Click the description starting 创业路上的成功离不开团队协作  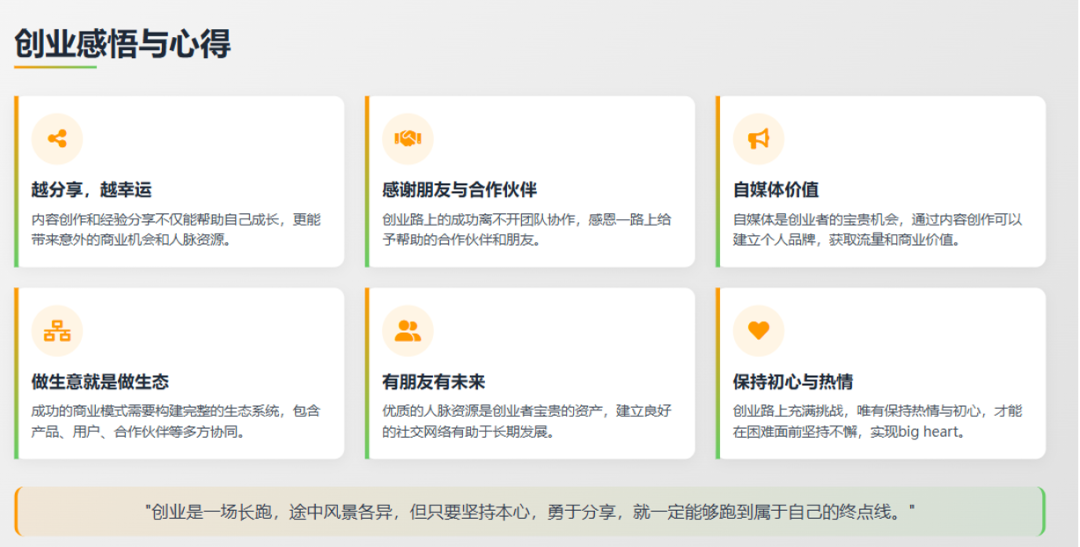point(527,230)
